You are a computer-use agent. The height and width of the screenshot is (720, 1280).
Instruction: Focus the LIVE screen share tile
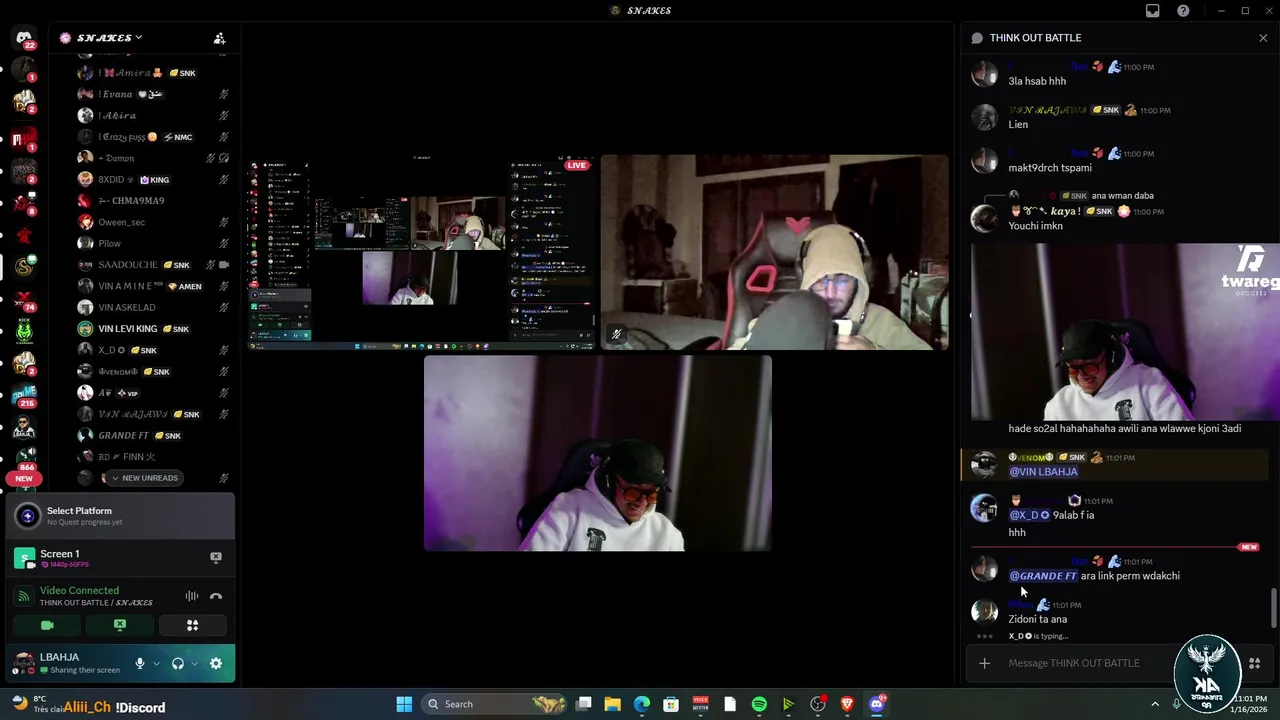[x=421, y=252]
